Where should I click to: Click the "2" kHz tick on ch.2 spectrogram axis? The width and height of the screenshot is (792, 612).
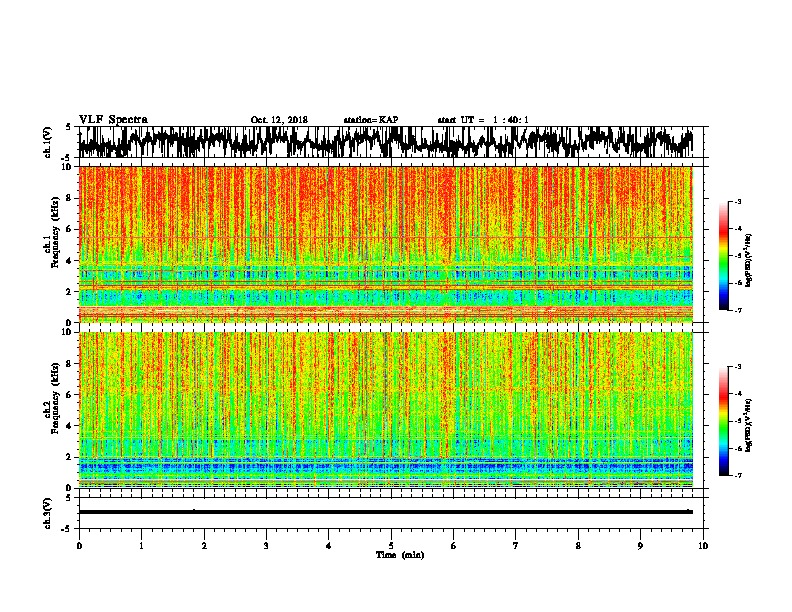click(70, 457)
